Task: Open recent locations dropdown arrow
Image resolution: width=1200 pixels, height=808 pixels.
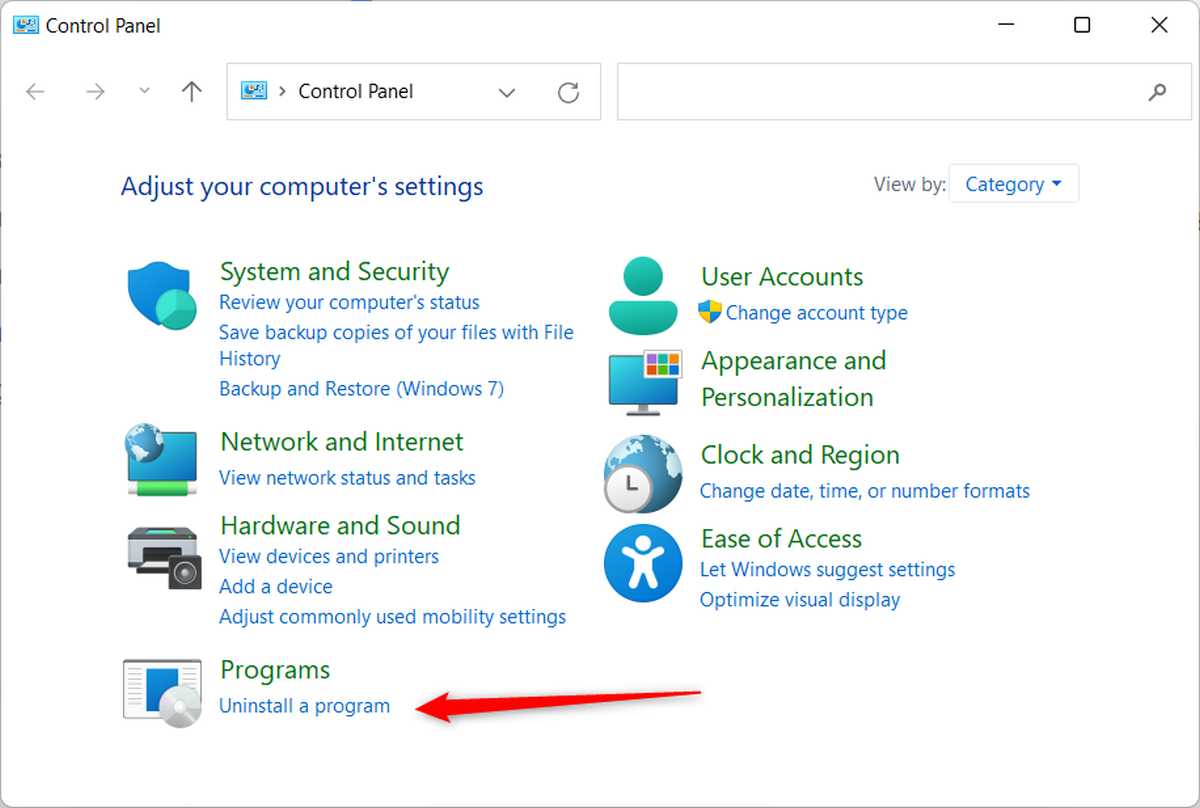Action: [x=144, y=91]
